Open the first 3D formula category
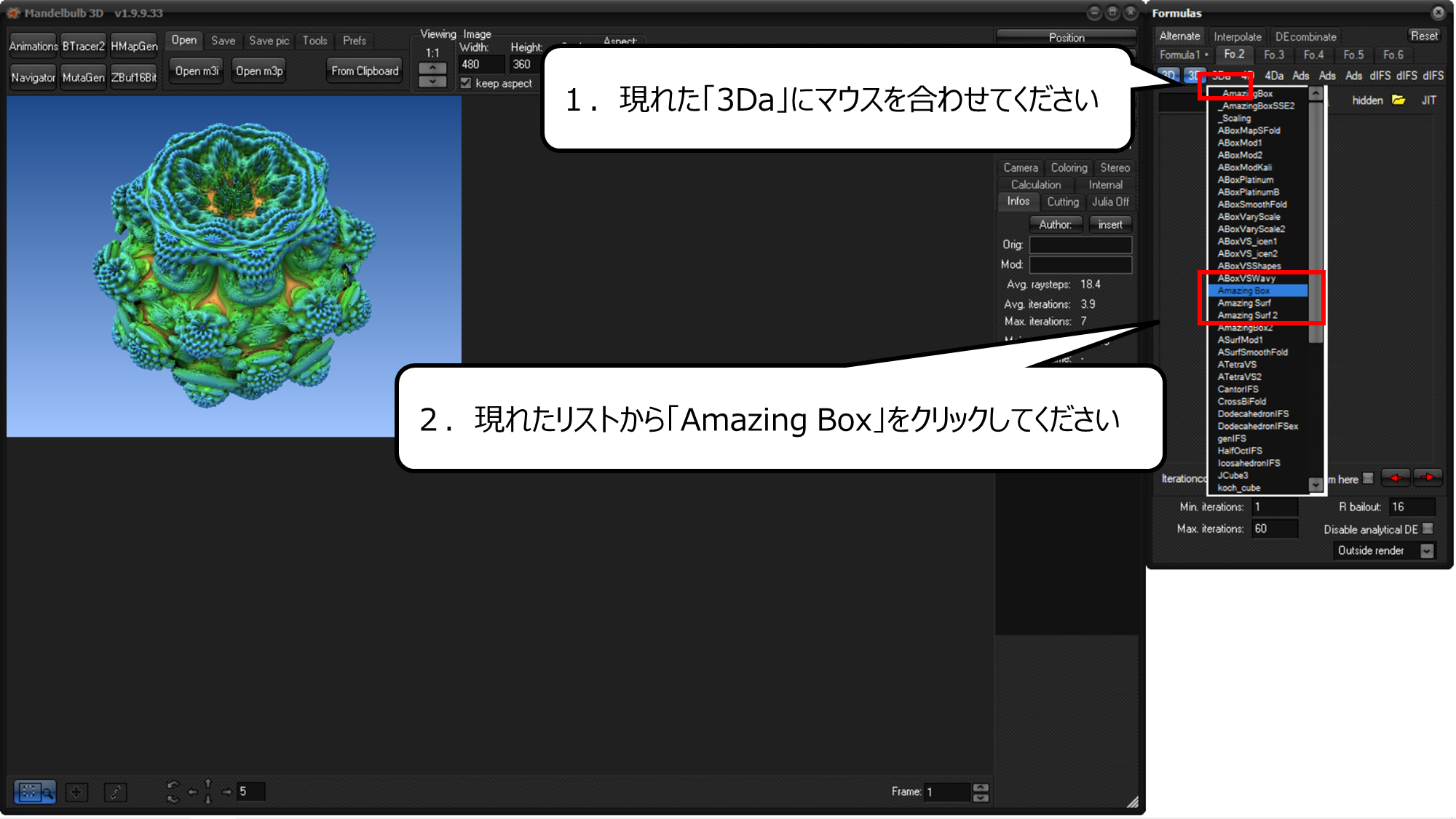 (x=1168, y=76)
